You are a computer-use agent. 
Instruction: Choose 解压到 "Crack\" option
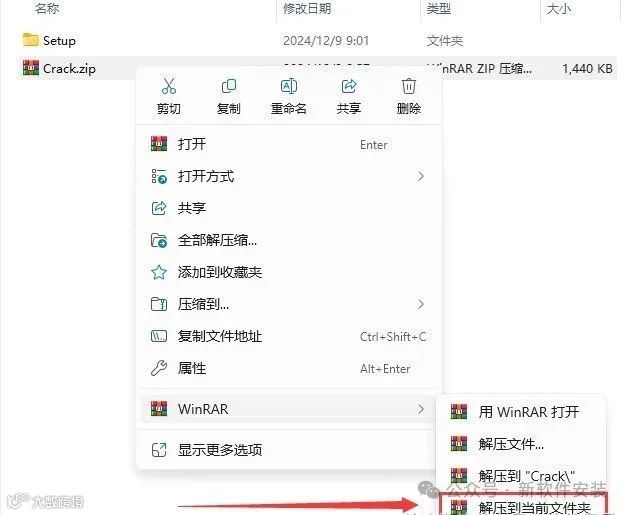coord(521,476)
